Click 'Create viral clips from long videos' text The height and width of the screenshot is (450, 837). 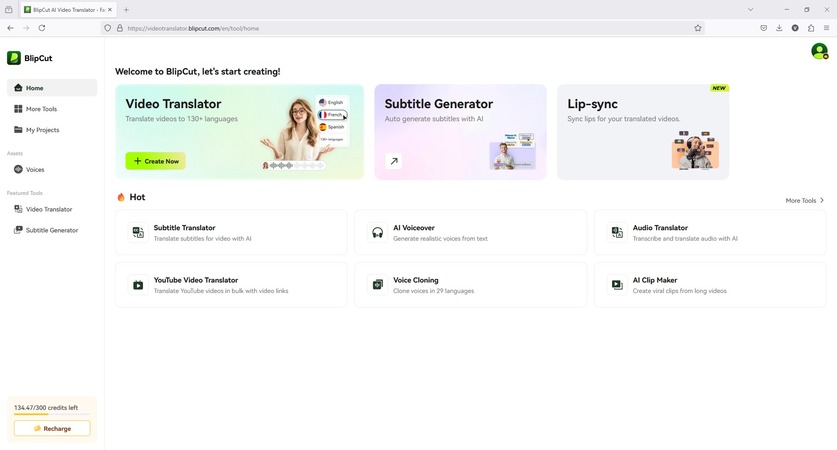[x=680, y=291]
